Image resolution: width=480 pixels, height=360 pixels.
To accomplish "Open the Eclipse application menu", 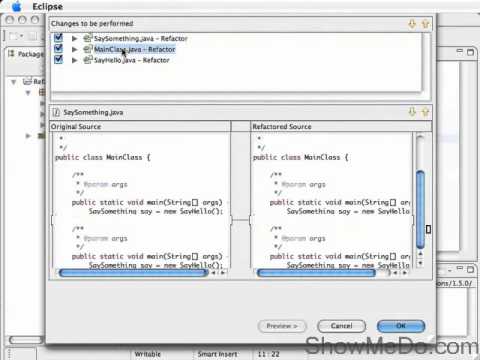I will pyautogui.click(x=47, y=6).
